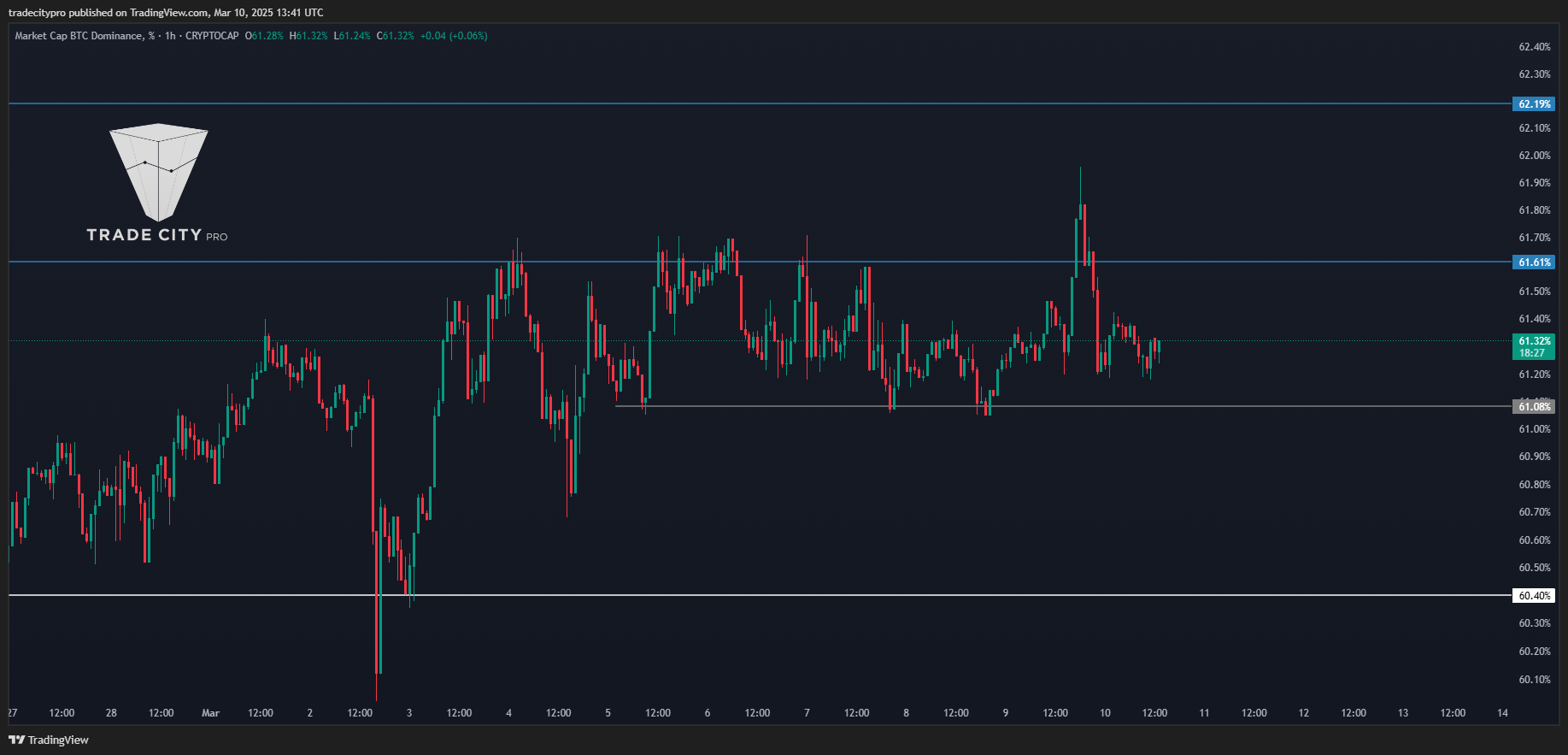Click the close value C61.32%
Viewport: 1568px width, 755px height.
(395, 36)
